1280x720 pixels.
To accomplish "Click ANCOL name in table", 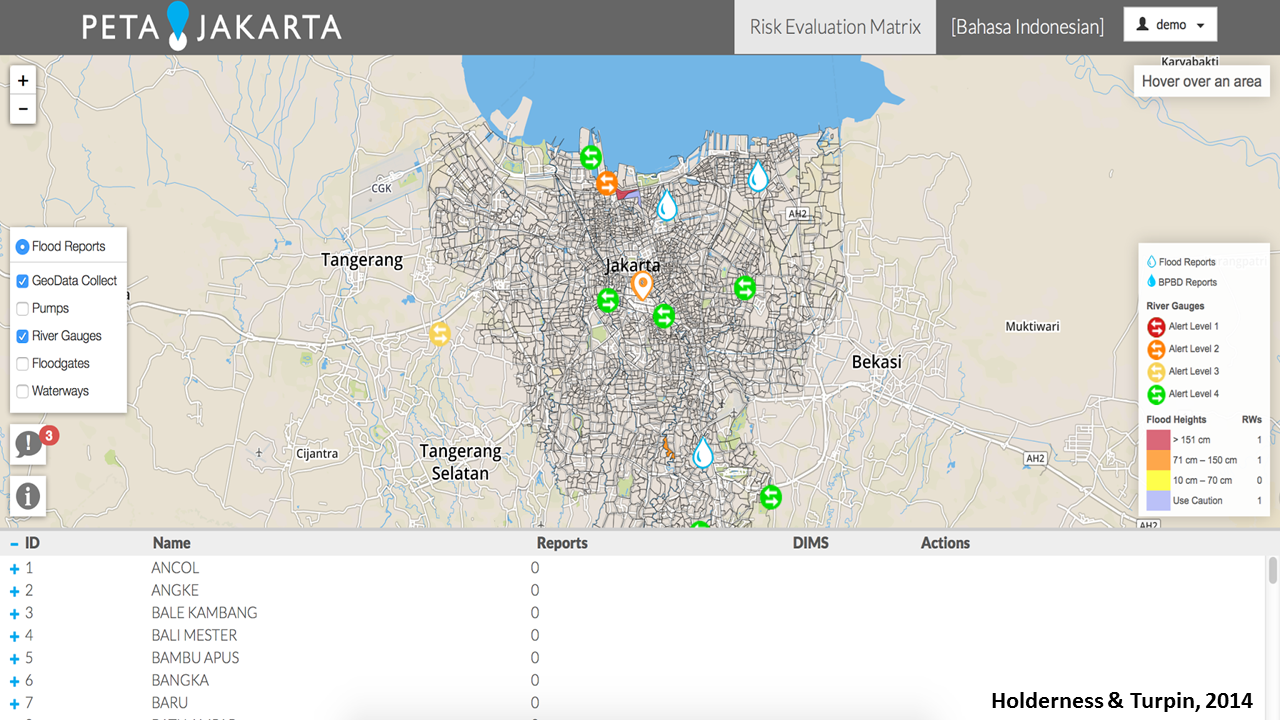I will [x=175, y=568].
